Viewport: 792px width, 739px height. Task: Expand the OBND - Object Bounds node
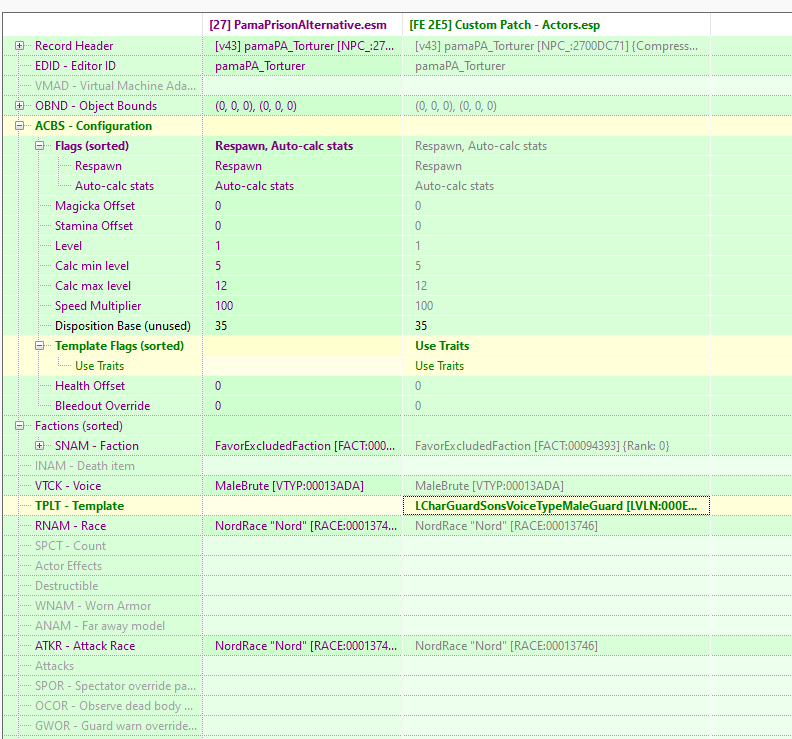pyautogui.click(x=20, y=106)
